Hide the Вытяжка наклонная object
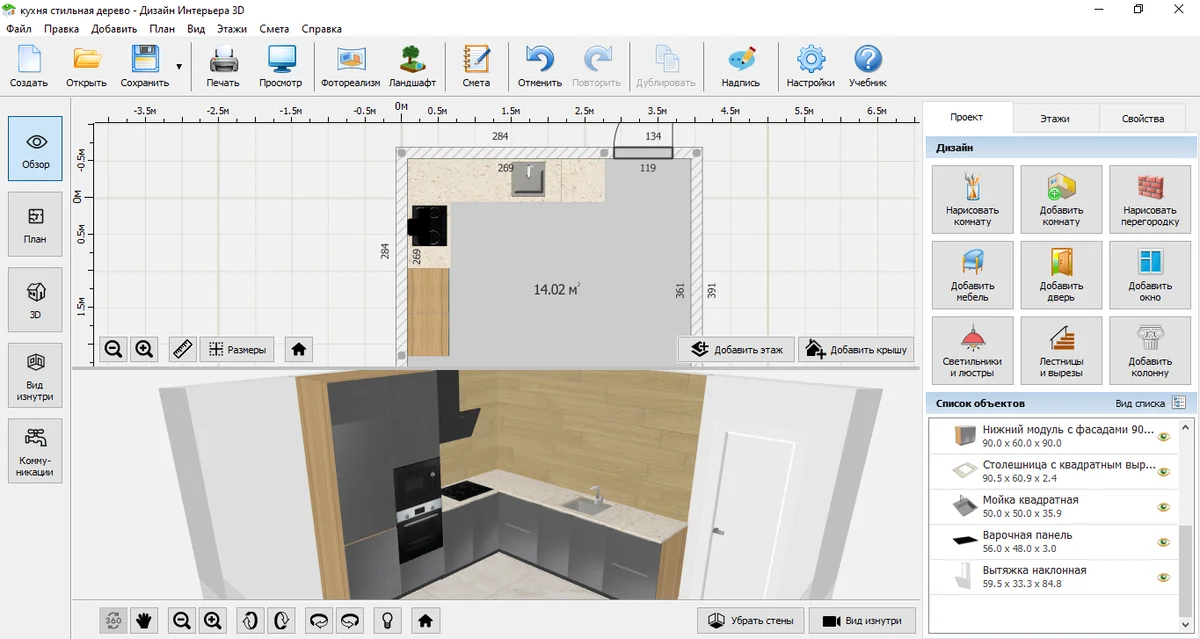 pyautogui.click(x=1163, y=577)
